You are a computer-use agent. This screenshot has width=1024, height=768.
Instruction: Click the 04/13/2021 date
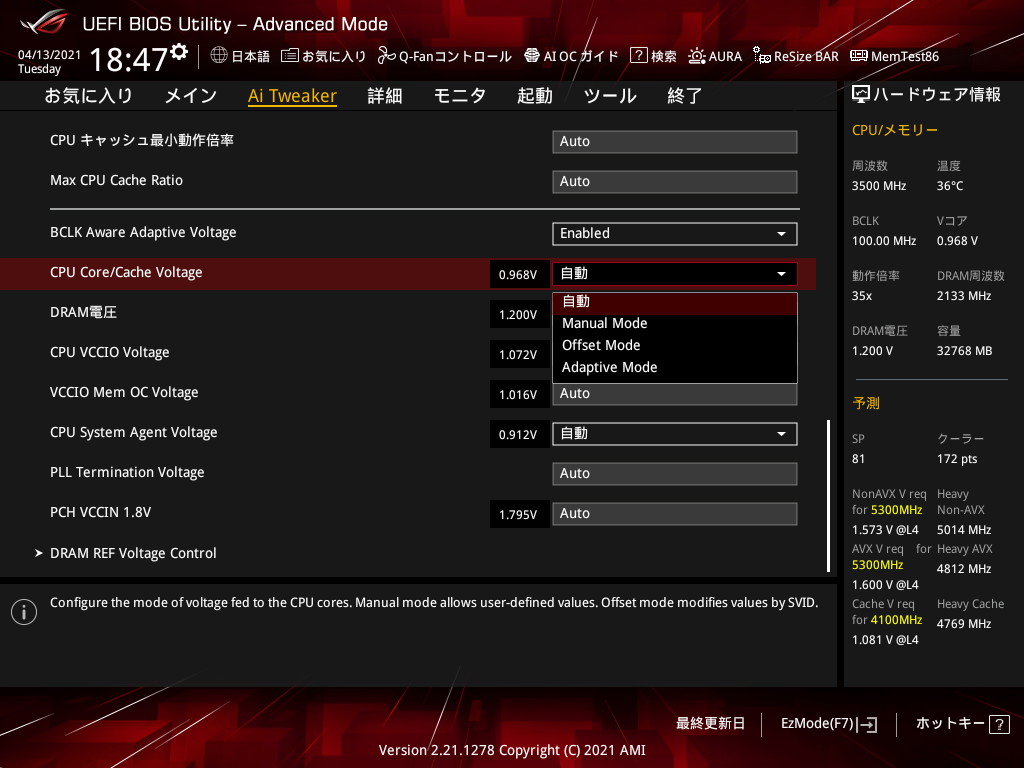pos(49,55)
